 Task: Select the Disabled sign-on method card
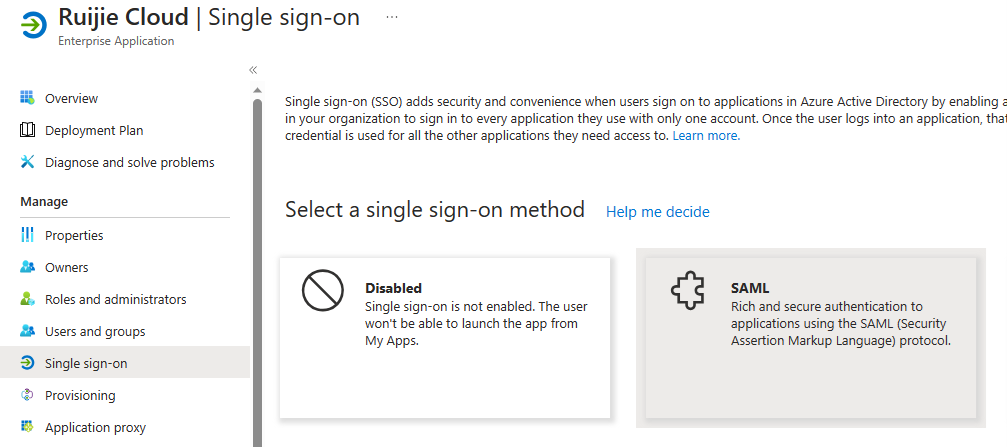[x=445, y=338]
